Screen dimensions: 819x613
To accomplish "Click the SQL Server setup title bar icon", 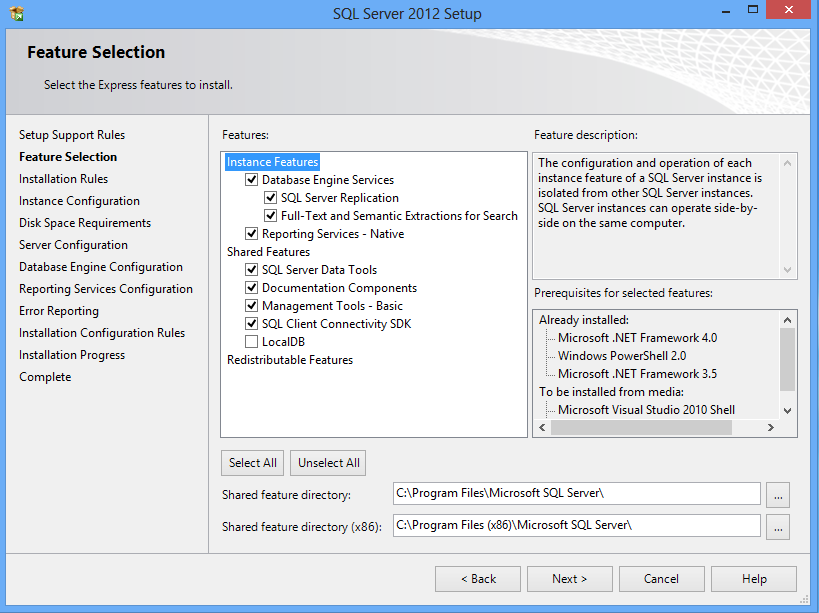I will point(17,14).
